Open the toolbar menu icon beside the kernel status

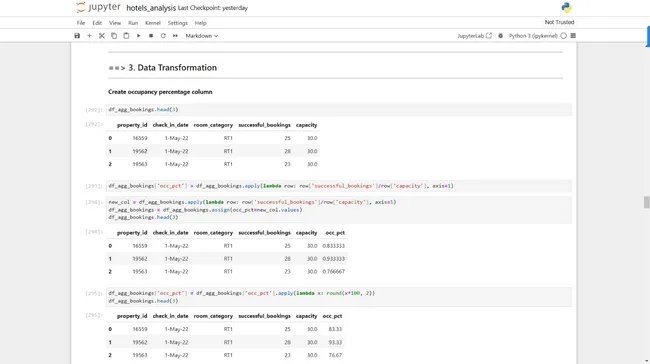pyautogui.click(x=573, y=36)
